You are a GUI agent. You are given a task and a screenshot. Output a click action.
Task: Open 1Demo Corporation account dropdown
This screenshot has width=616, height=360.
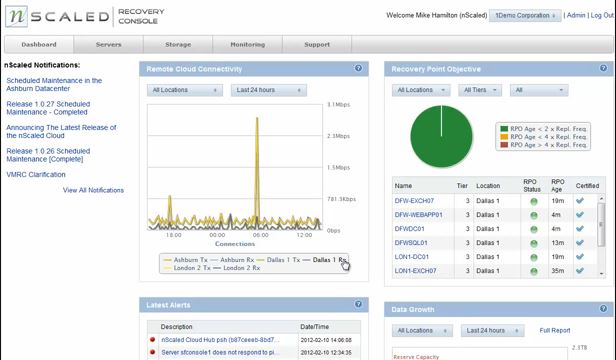point(525,15)
